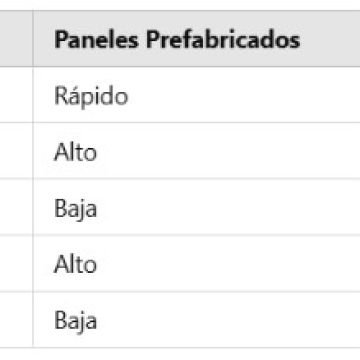Select the gray header cell left of Paneles Prefabricados
The height and width of the screenshot is (360, 360).
click(x=16, y=39)
